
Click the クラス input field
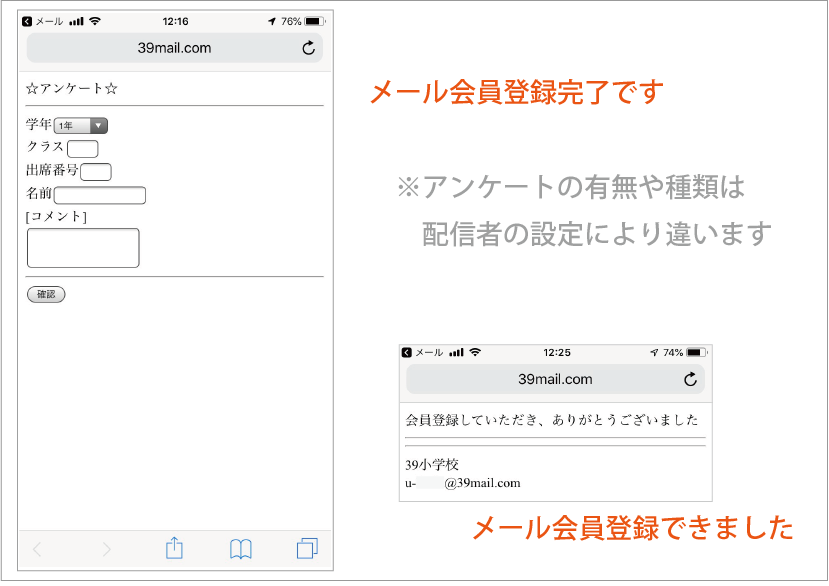point(82,149)
